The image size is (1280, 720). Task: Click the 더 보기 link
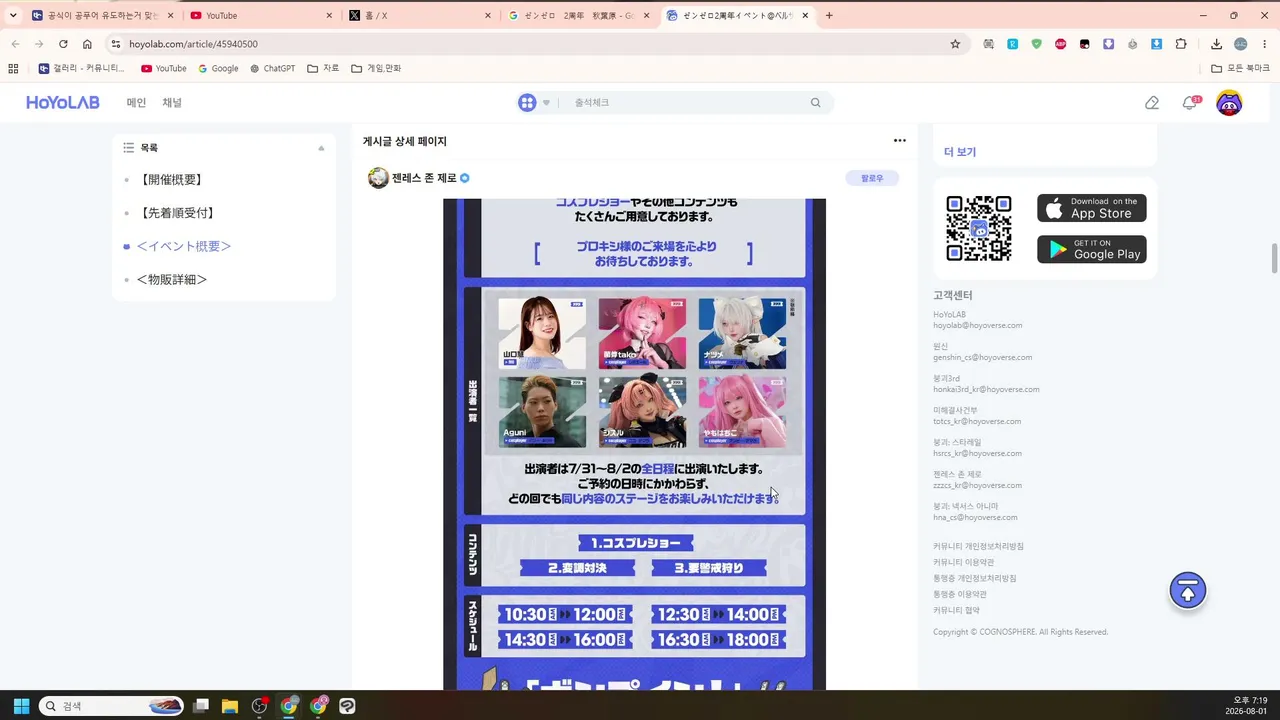pos(960,152)
